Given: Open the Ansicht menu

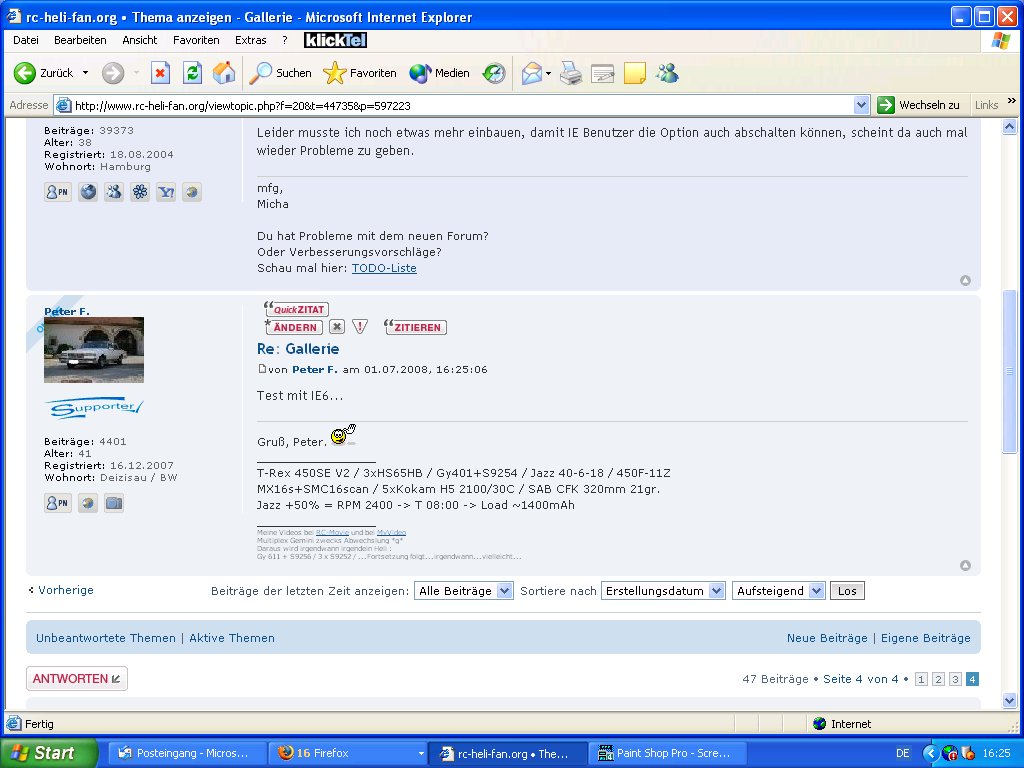Looking at the screenshot, I should pyautogui.click(x=140, y=40).
